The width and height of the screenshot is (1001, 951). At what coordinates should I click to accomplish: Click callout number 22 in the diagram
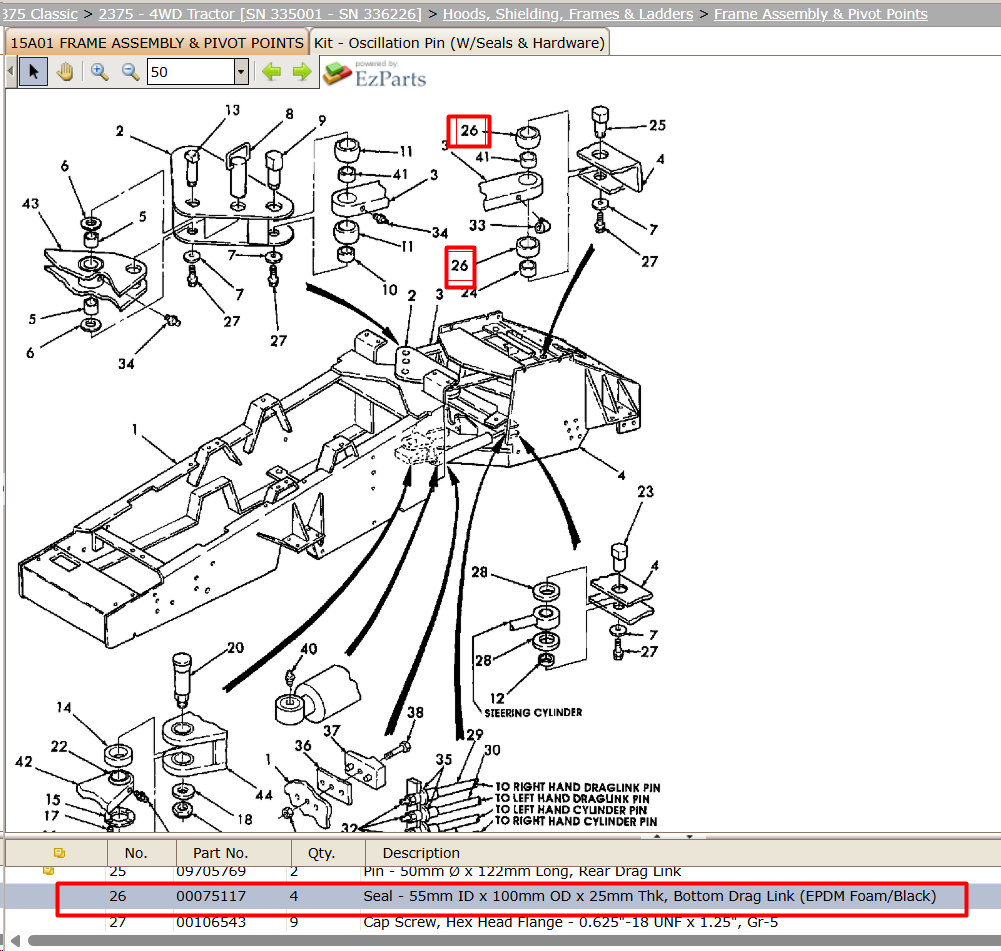pos(59,746)
